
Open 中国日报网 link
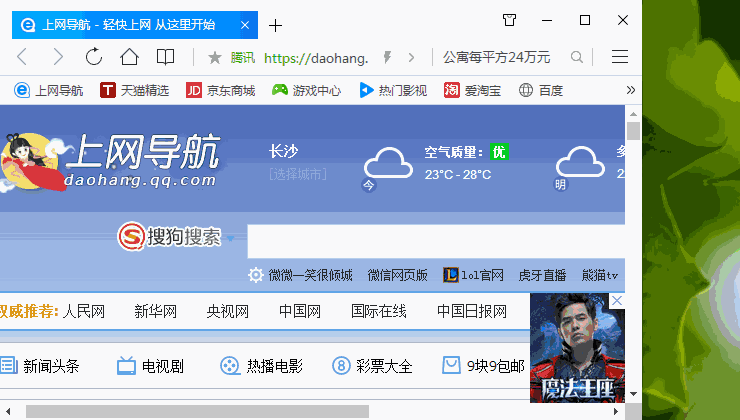tap(472, 311)
